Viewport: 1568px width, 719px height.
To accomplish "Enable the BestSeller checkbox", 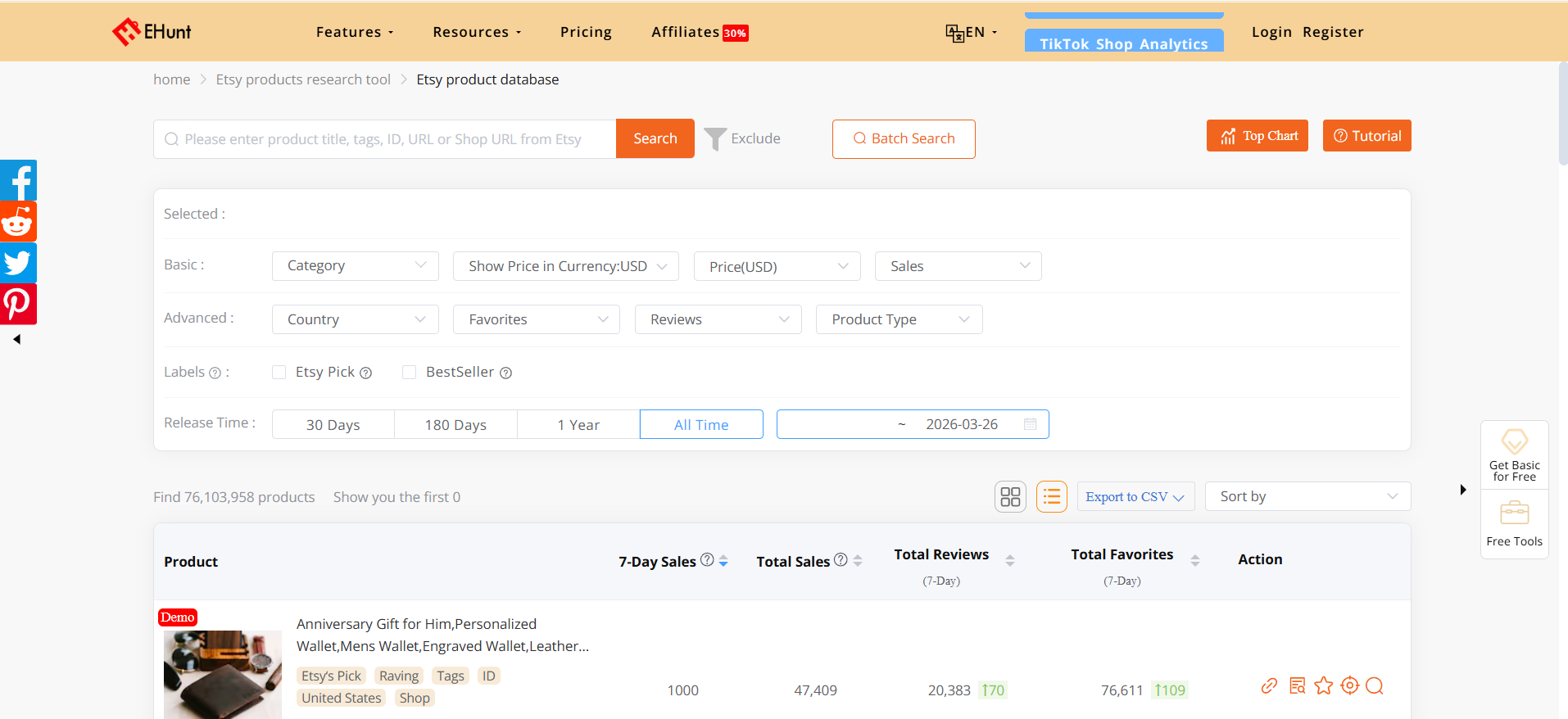I will coord(409,373).
